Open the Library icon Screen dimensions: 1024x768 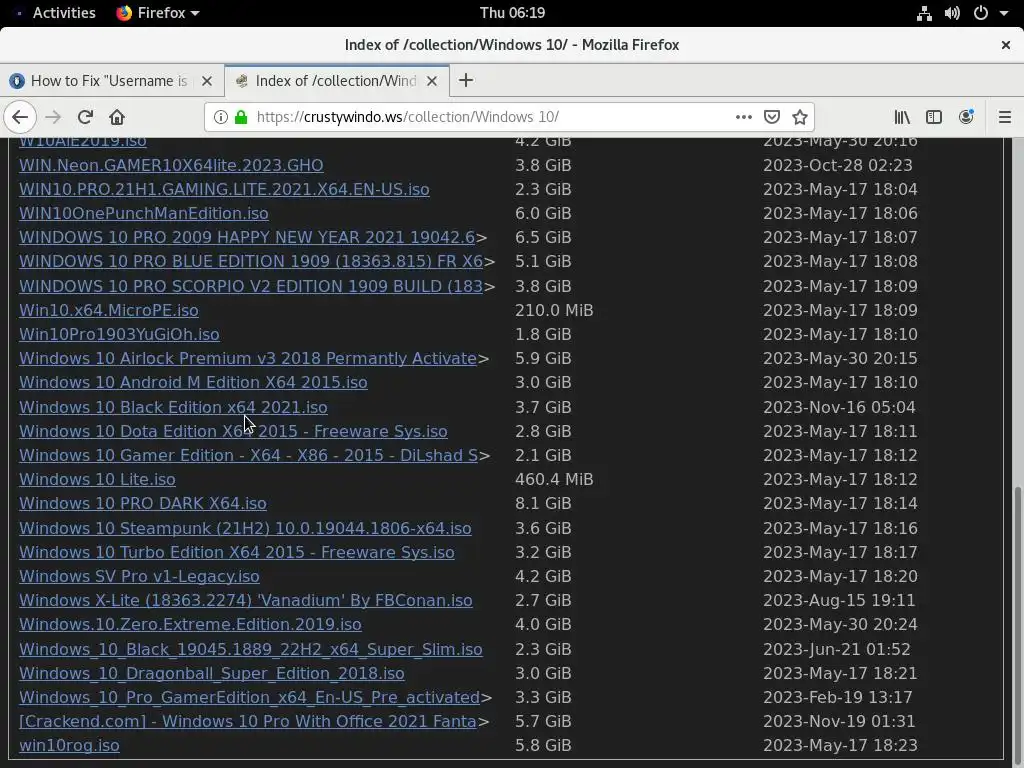point(903,117)
